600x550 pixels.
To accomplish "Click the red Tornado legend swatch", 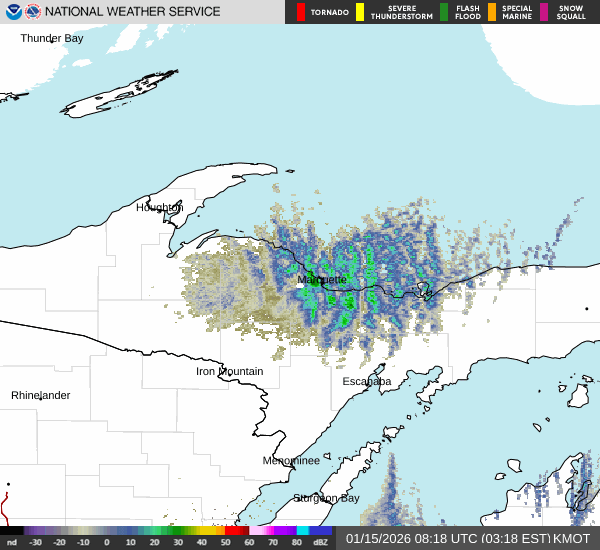I will click(x=301, y=12).
